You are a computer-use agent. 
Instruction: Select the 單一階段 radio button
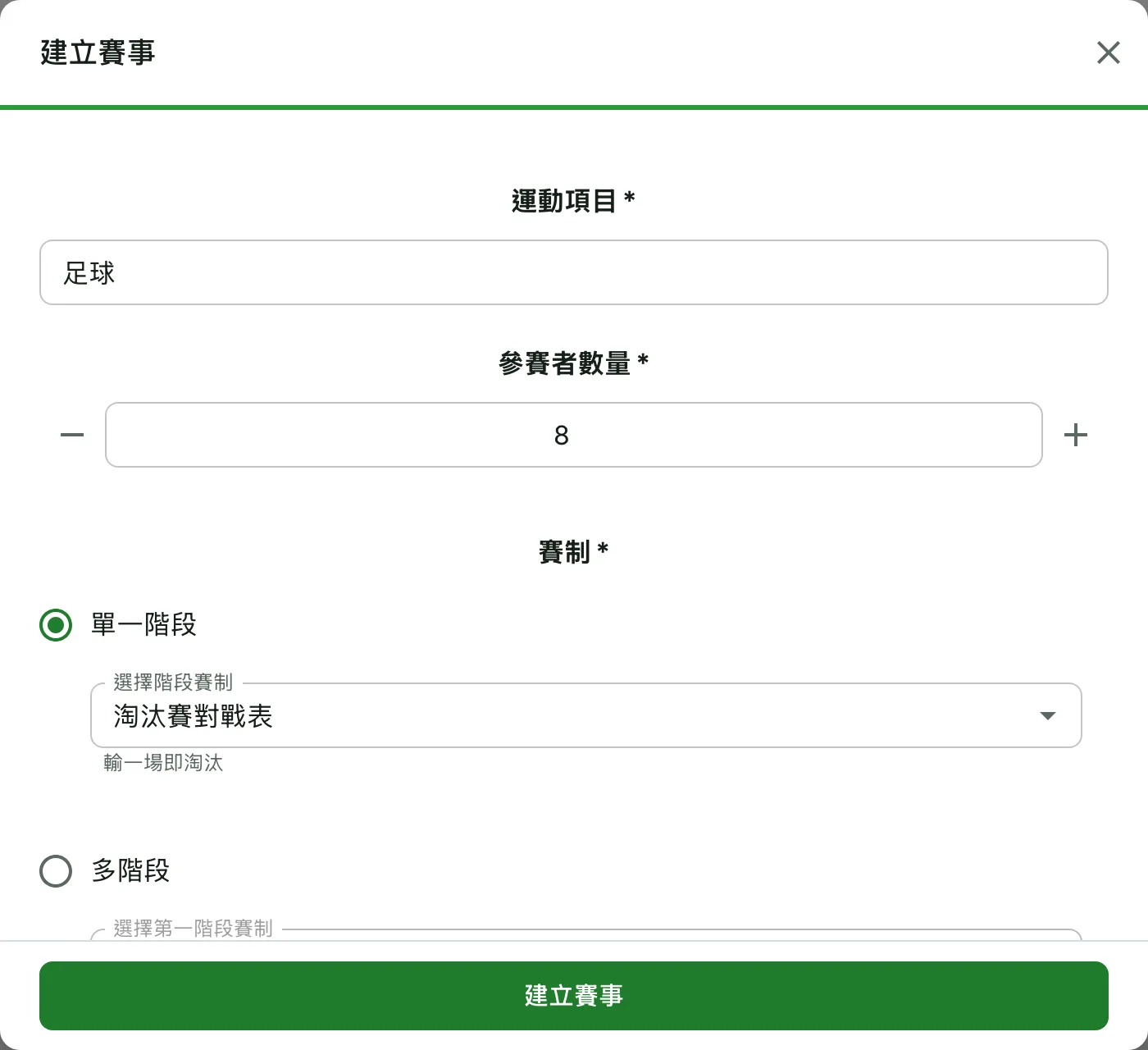point(56,625)
